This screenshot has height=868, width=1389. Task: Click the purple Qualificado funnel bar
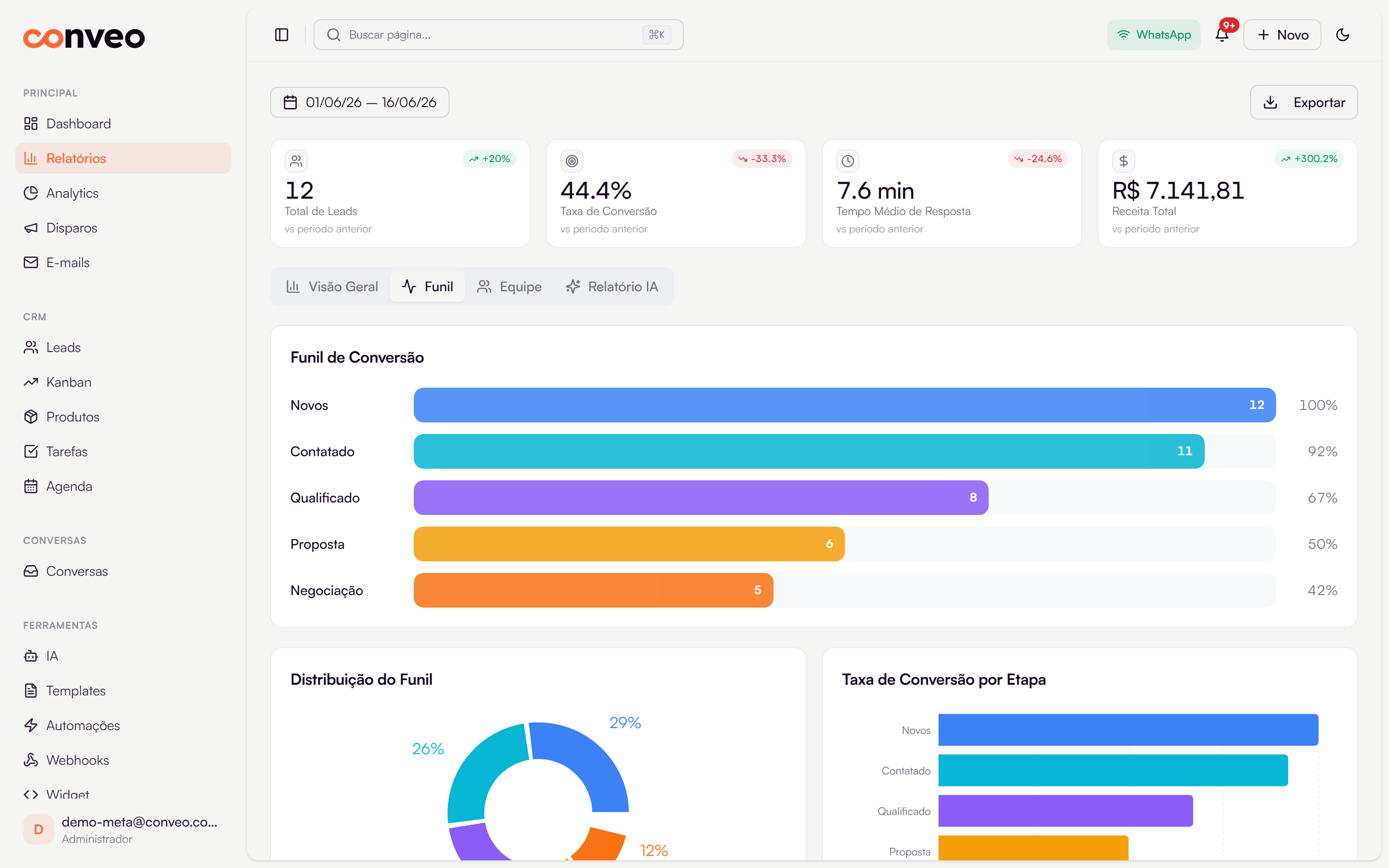(x=701, y=498)
